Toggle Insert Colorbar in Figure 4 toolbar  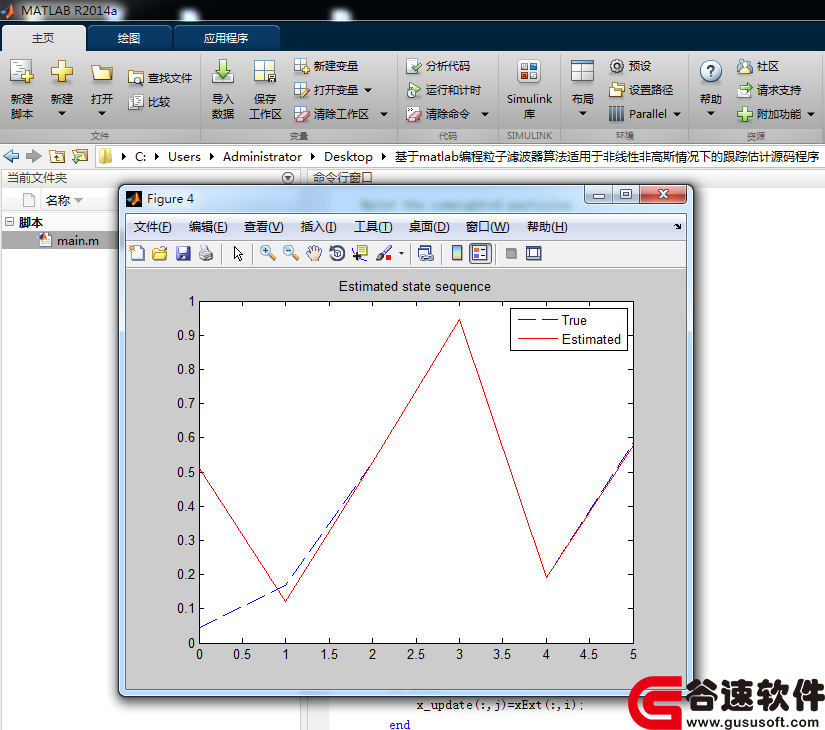[x=457, y=253]
